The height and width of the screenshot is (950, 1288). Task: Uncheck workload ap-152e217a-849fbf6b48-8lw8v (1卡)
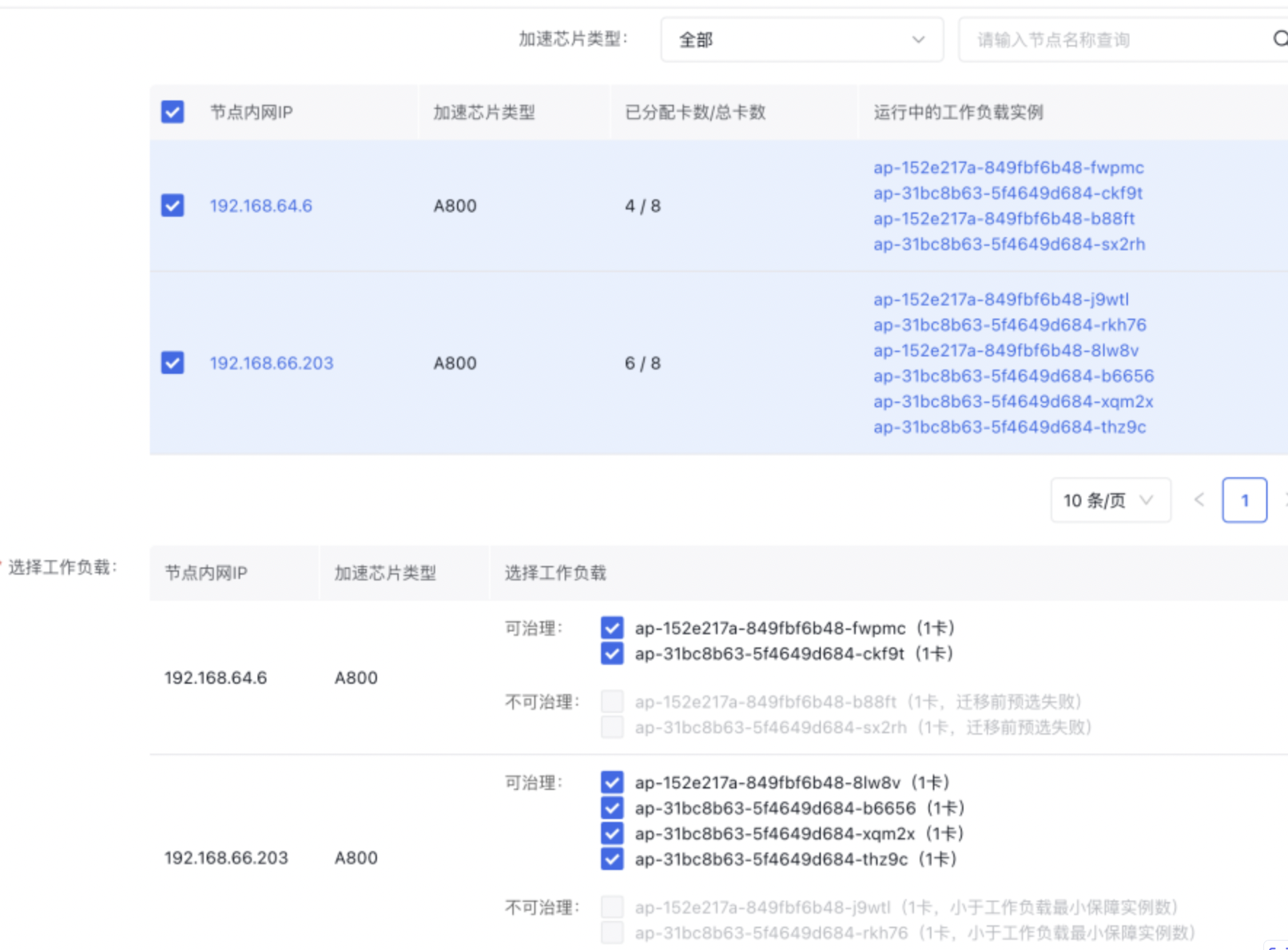[611, 782]
